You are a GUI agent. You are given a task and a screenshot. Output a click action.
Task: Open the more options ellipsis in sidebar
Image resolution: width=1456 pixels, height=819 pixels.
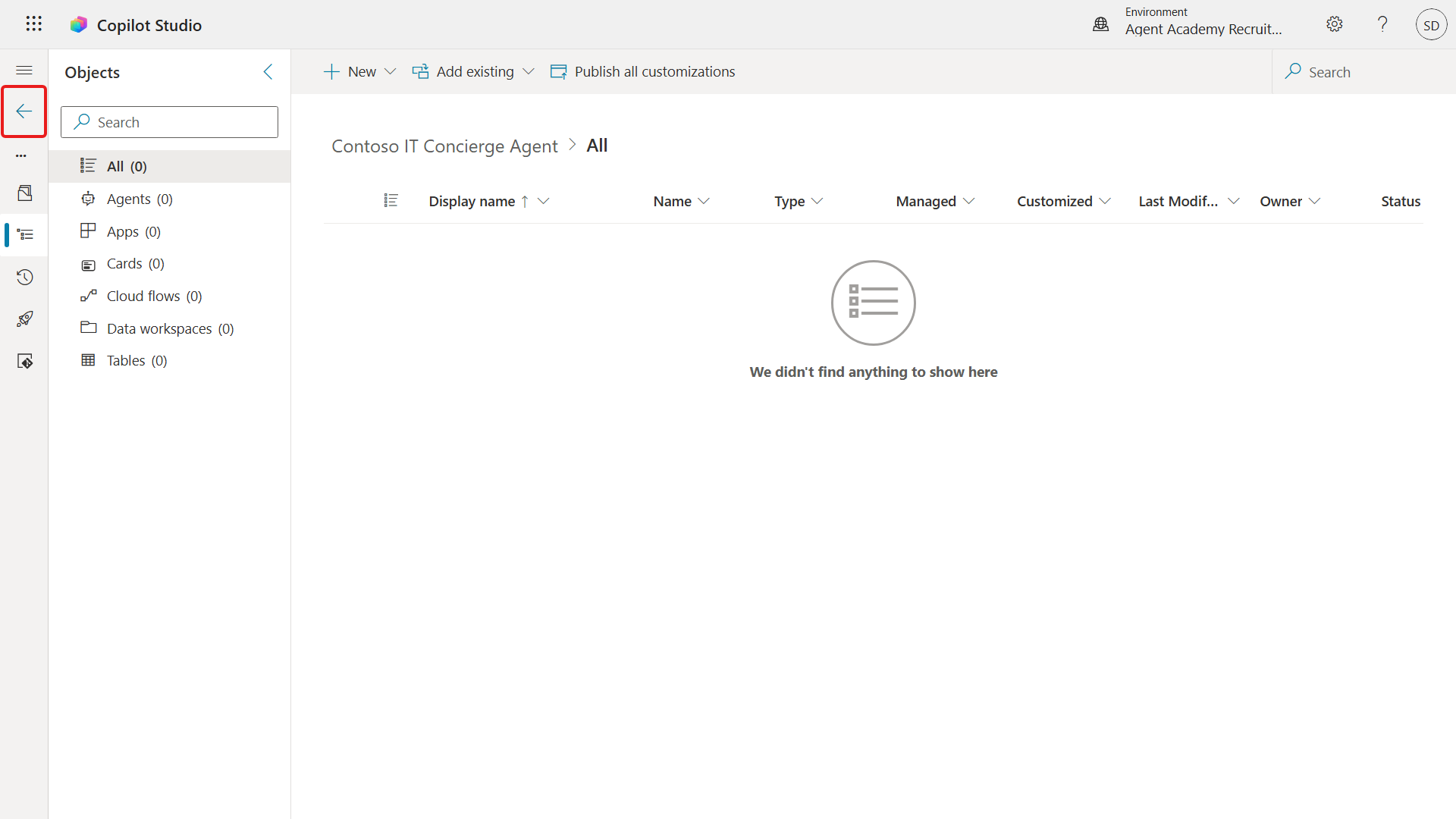coord(21,155)
